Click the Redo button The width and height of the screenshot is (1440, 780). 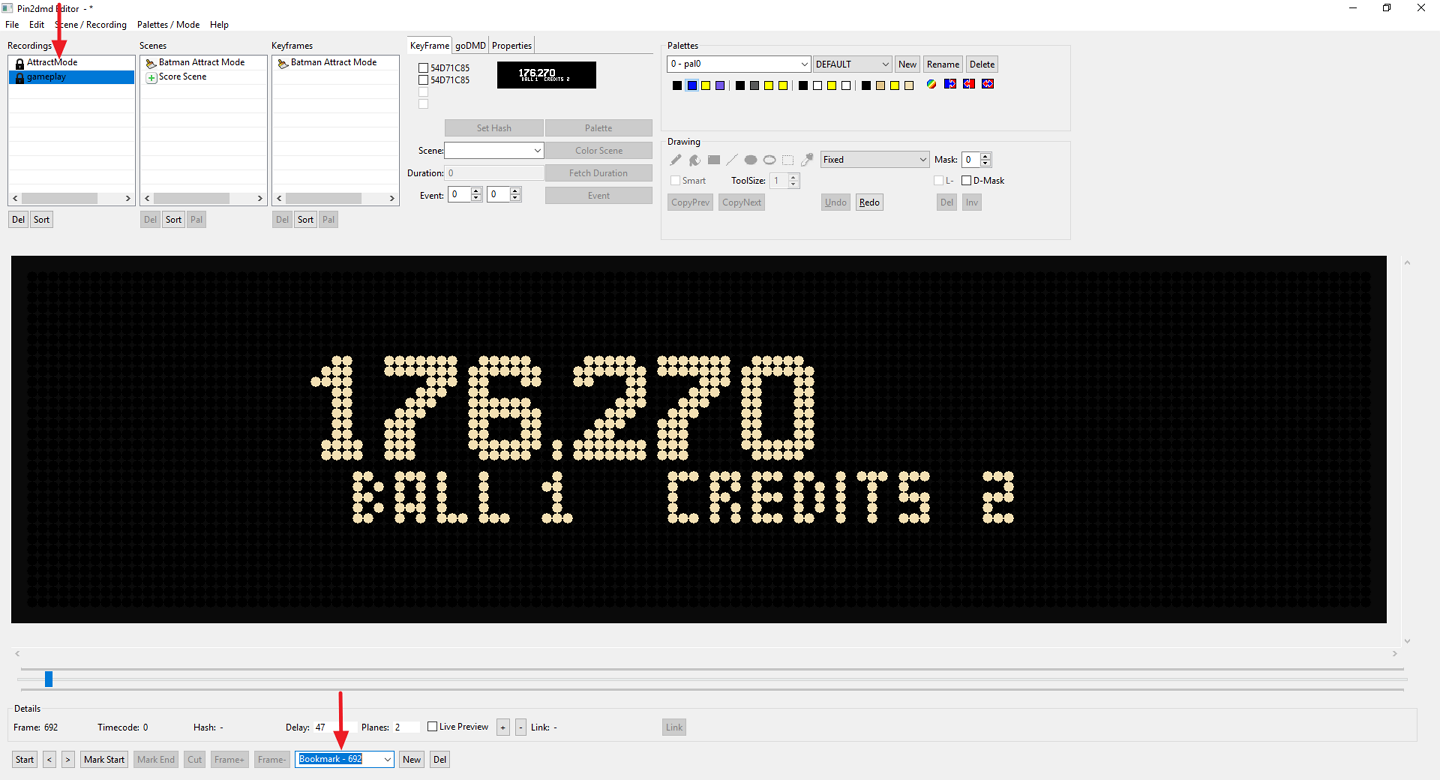pos(869,202)
